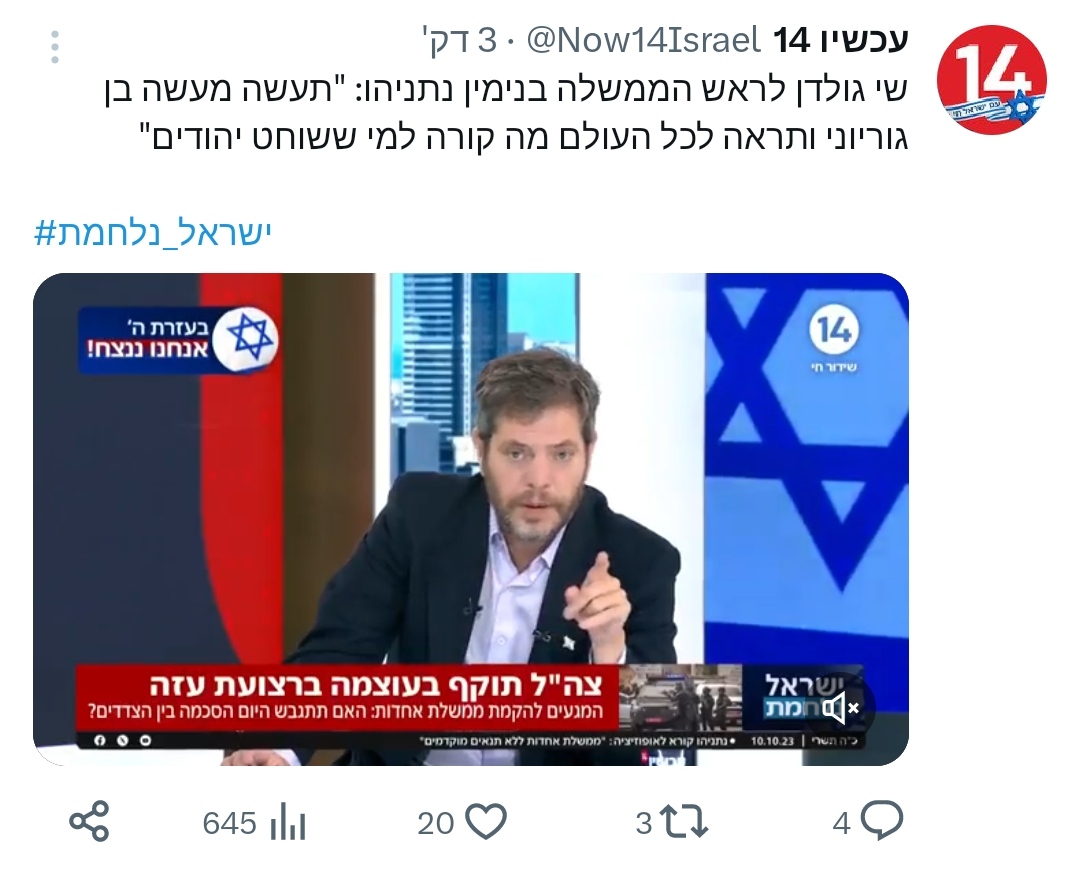Play the embedded news video

(471, 519)
